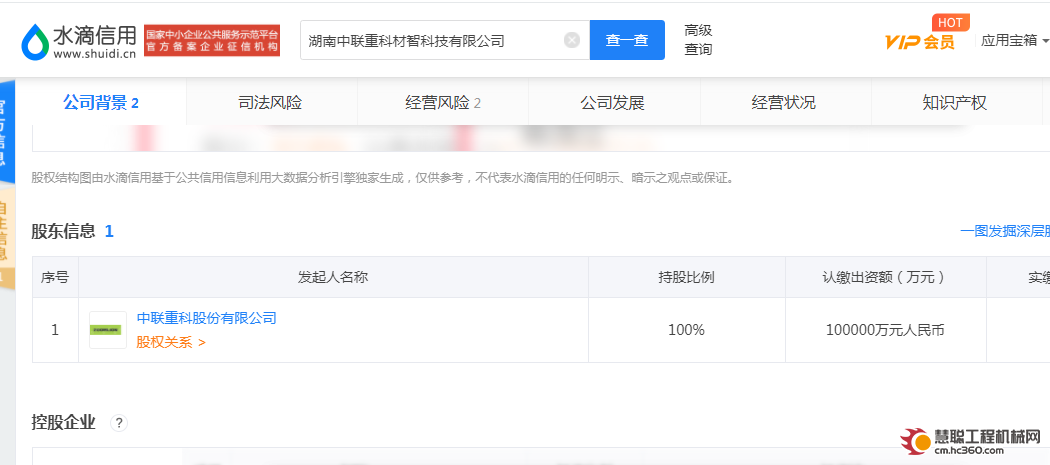Open the 一图发掘深层 equity chart link
The width and height of the screenshot is (1050, 465).
(x=1005, y=232)
